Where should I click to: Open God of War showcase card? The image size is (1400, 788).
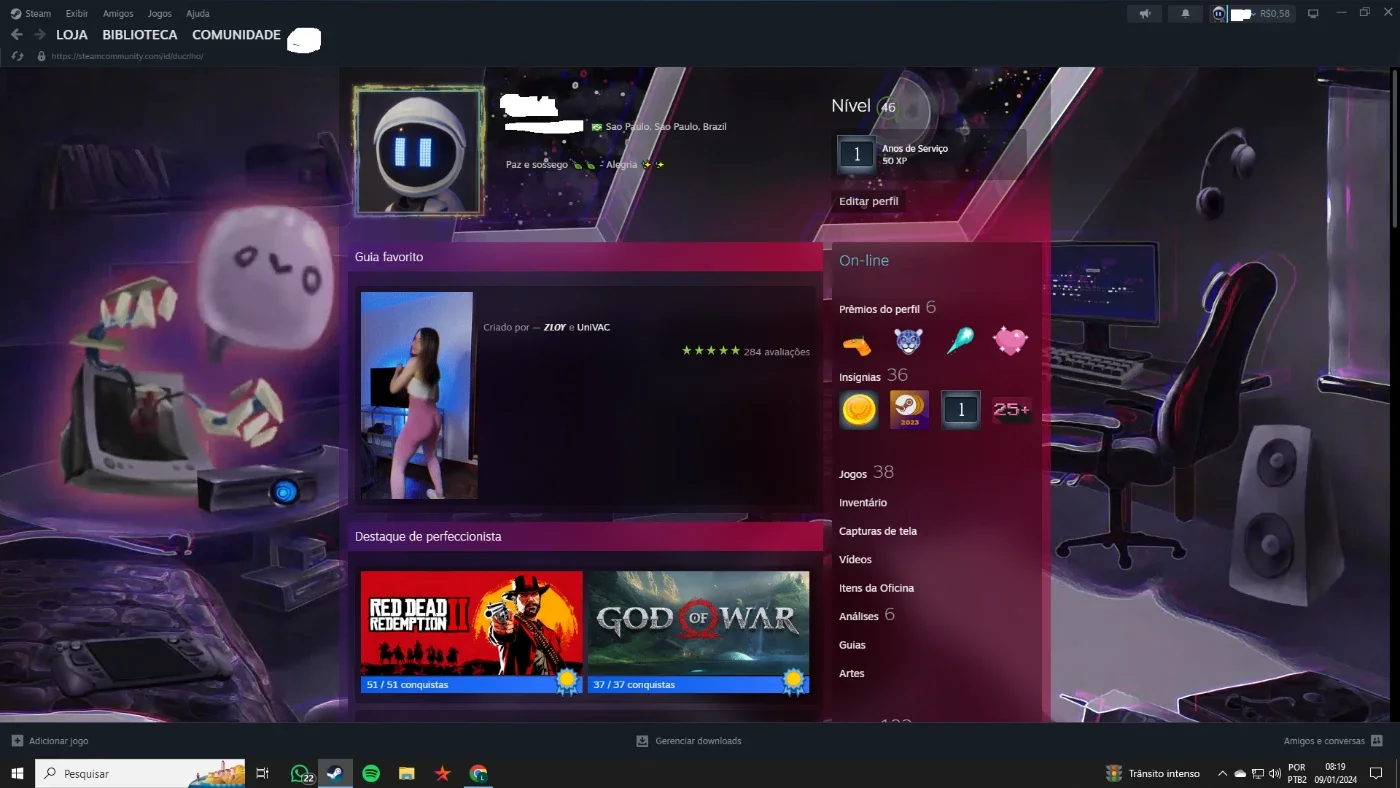pyautogui.click(x=698, y=632)
